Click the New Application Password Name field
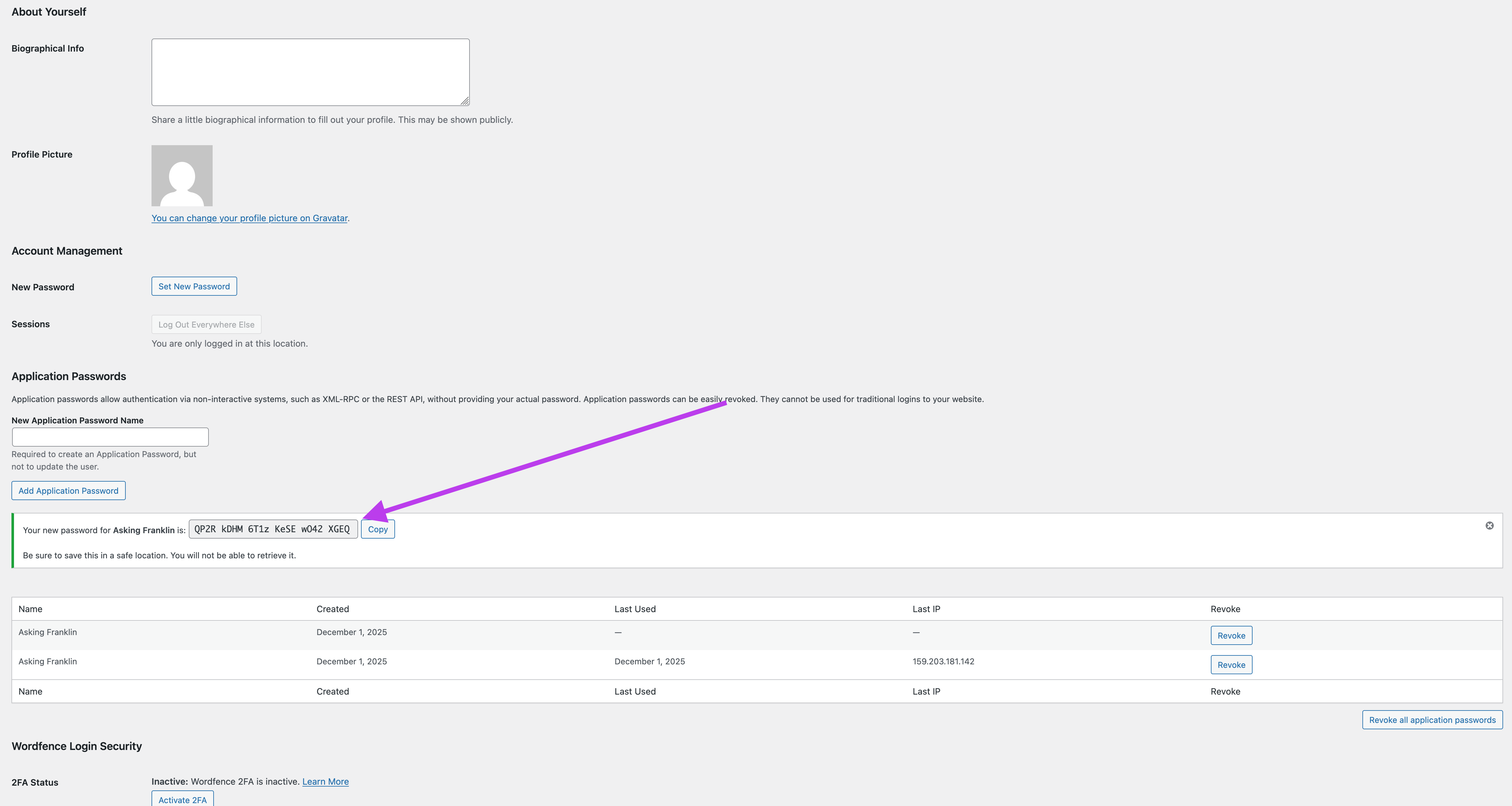1512x806 pixels. pyautogui.click(x=110, y=437)
